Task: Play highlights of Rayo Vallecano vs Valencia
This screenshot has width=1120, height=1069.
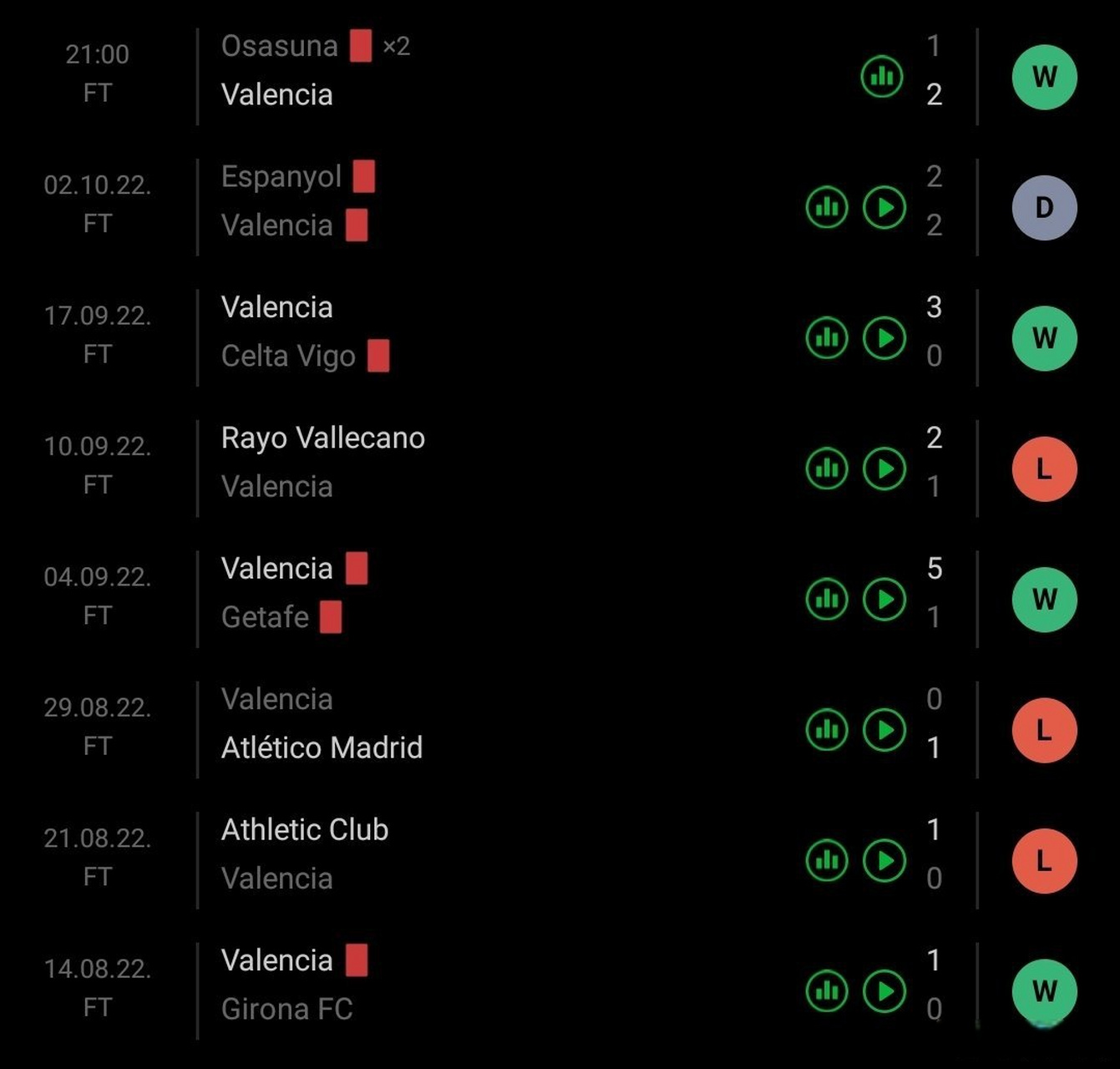Action: [x=884, y=469]
